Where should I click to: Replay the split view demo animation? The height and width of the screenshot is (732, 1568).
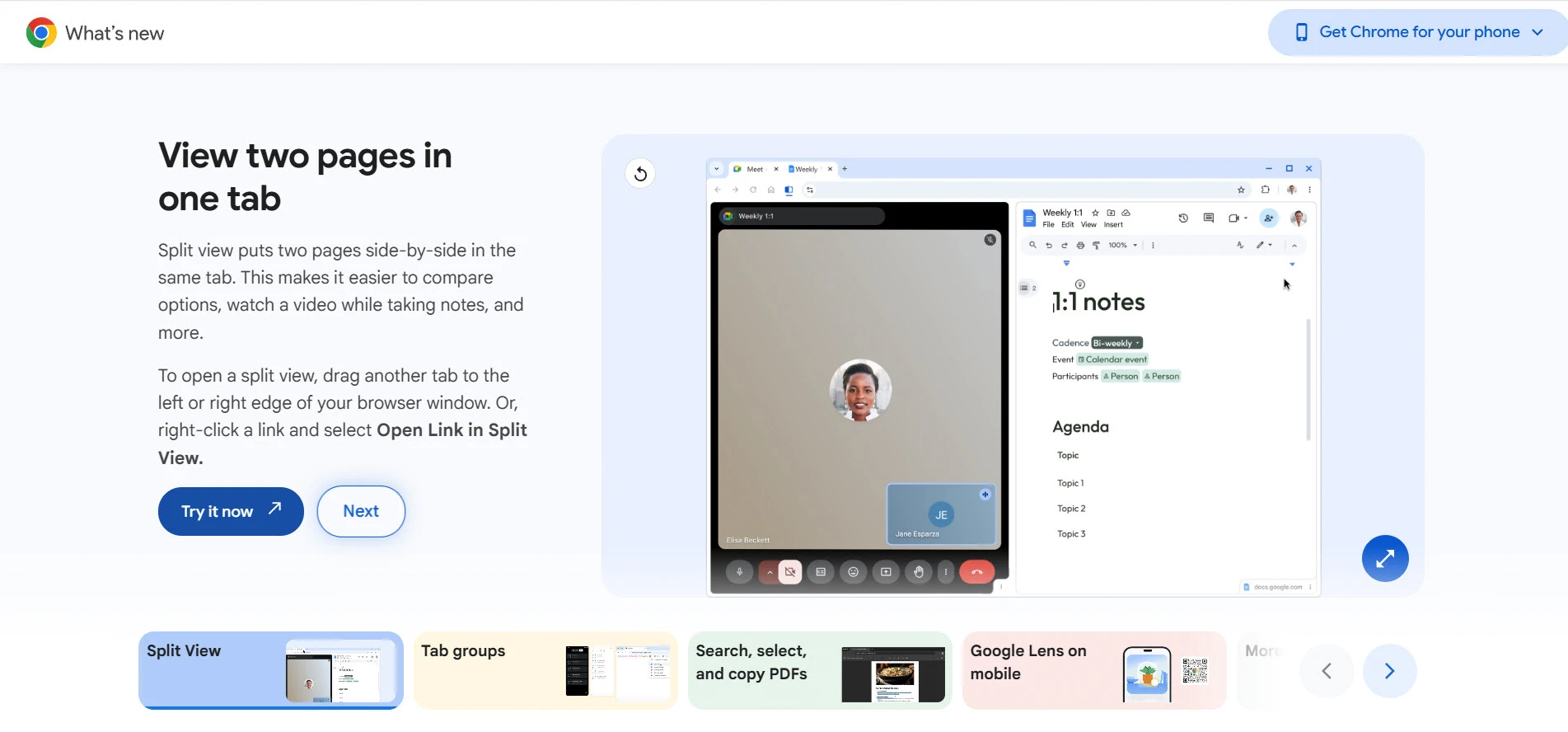pos(640,174)
